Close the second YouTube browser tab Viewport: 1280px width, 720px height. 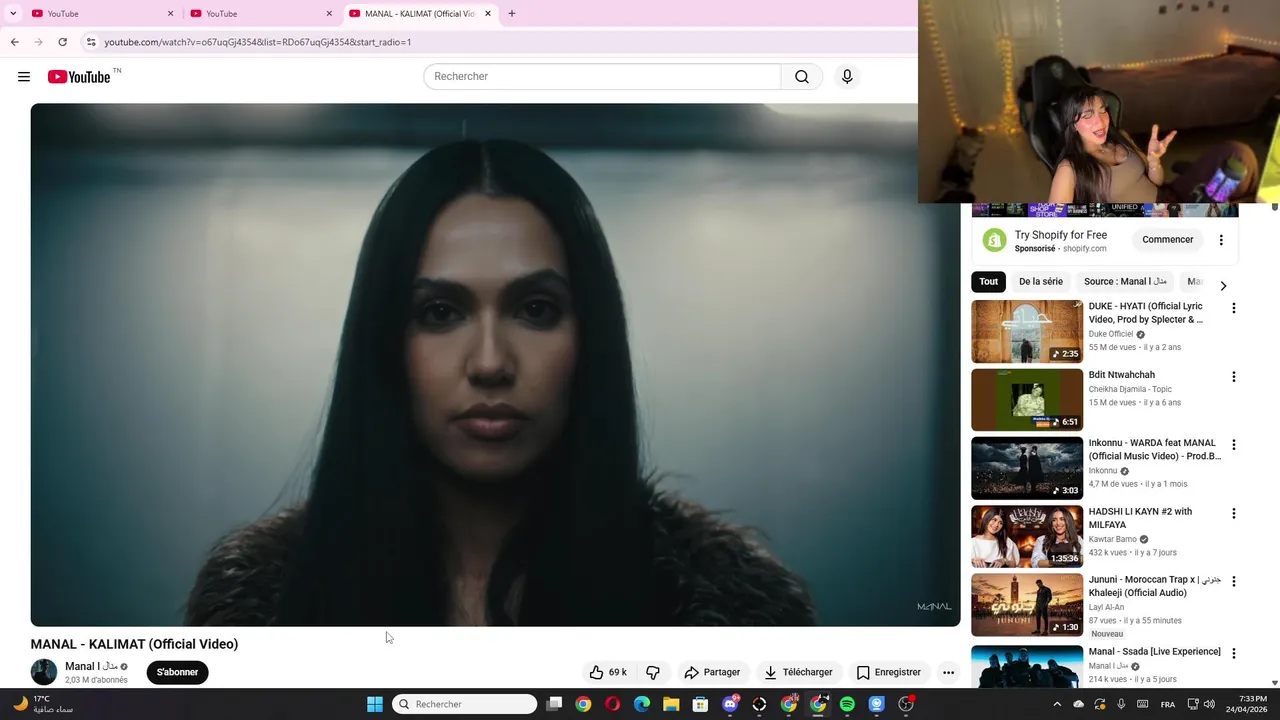point(329,13)
